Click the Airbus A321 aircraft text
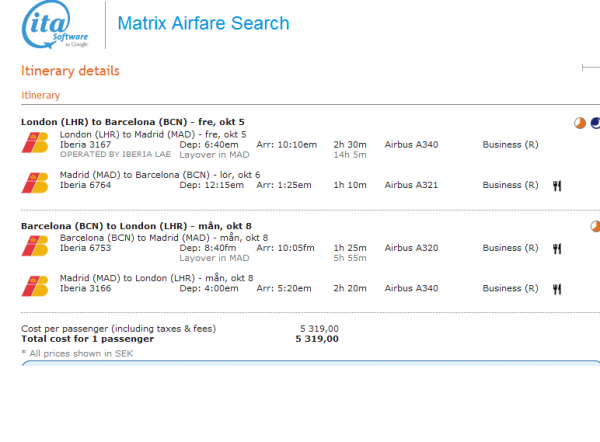Screen dimensions: 600x442 point(412,185)
